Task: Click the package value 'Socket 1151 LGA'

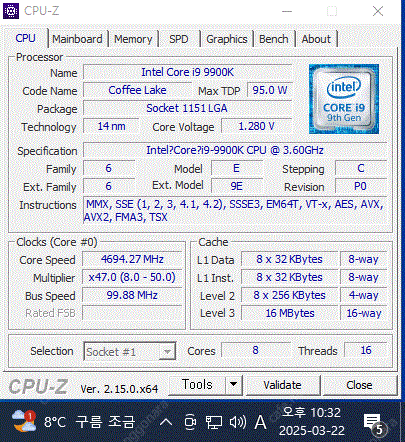Action: click(x=187, y=108)
